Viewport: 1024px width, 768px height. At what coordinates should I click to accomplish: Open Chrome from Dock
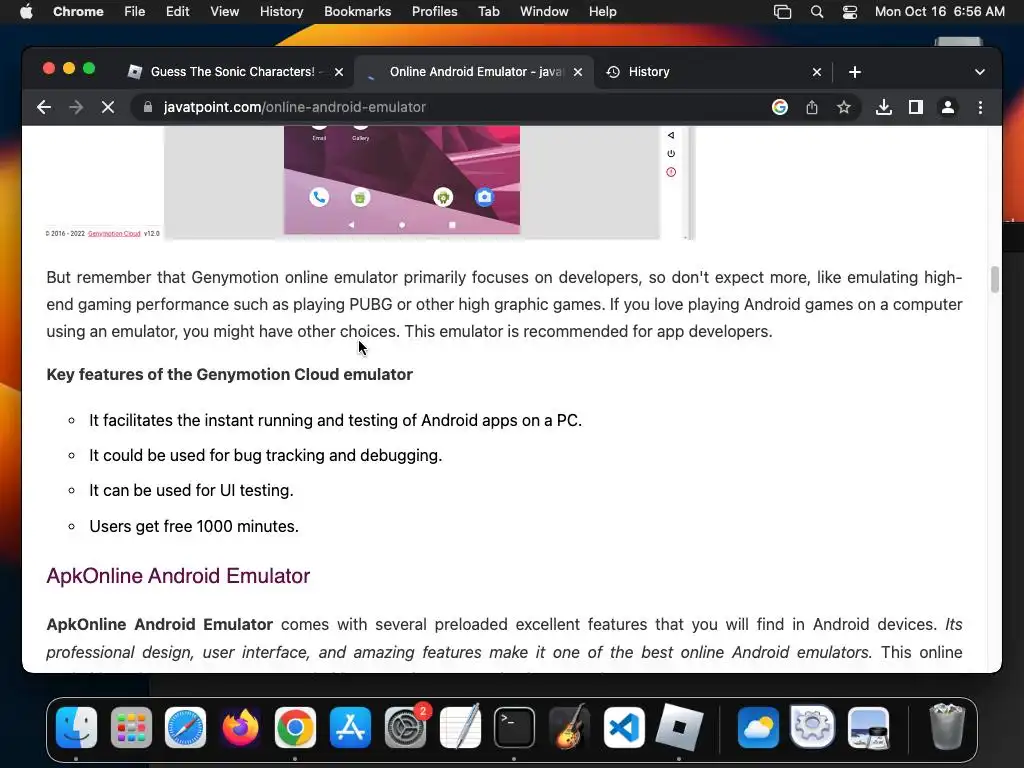click(295, 728)
